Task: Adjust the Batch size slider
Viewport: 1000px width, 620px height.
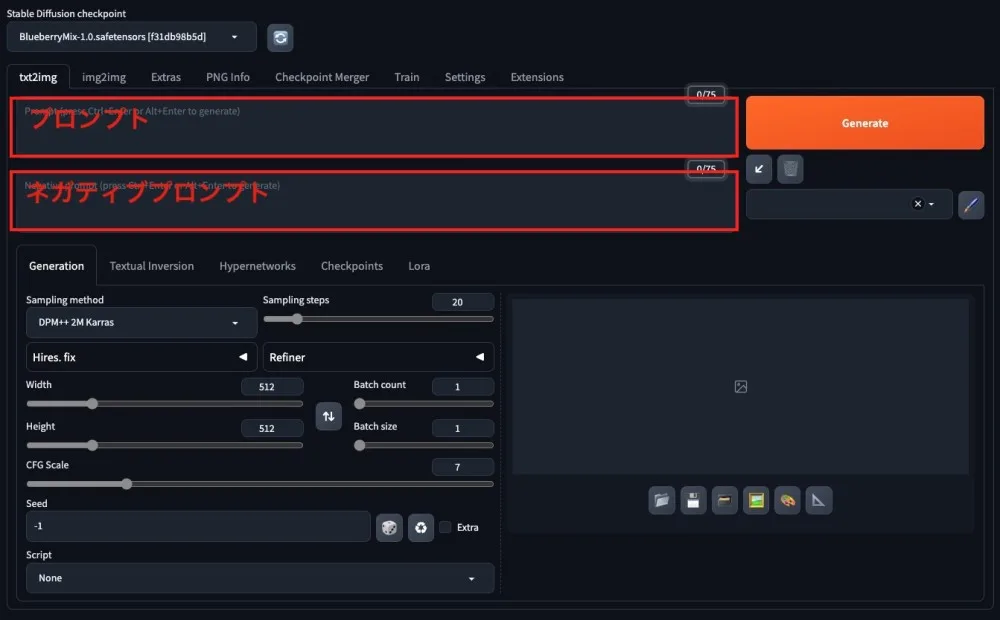Action: pos(423,445)
